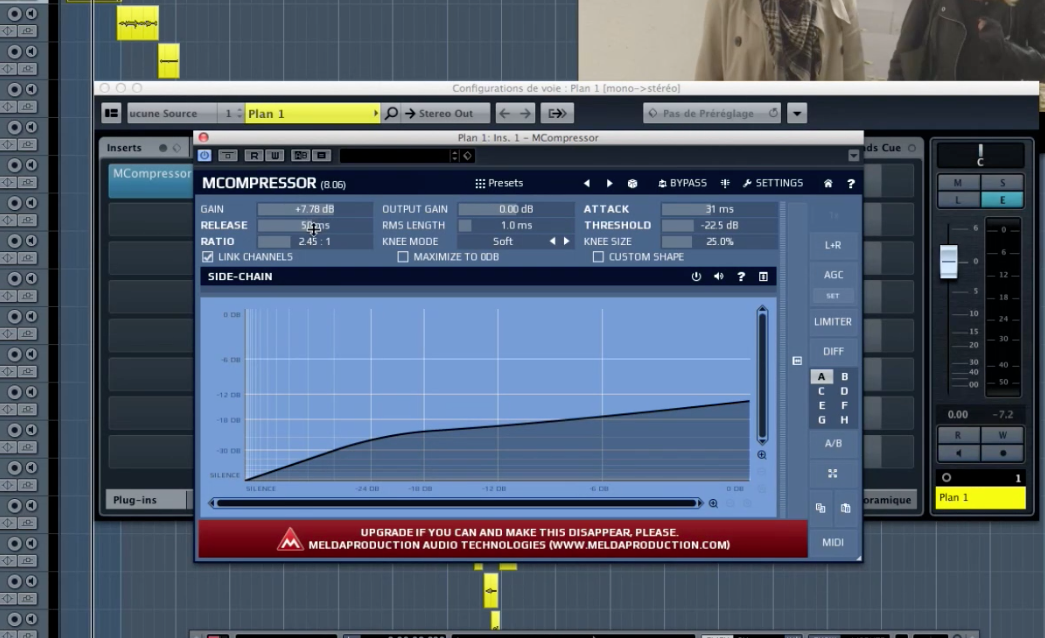Click the horizontal zoom magnifier below graph

pyautogui.click(x=713, y=503)
